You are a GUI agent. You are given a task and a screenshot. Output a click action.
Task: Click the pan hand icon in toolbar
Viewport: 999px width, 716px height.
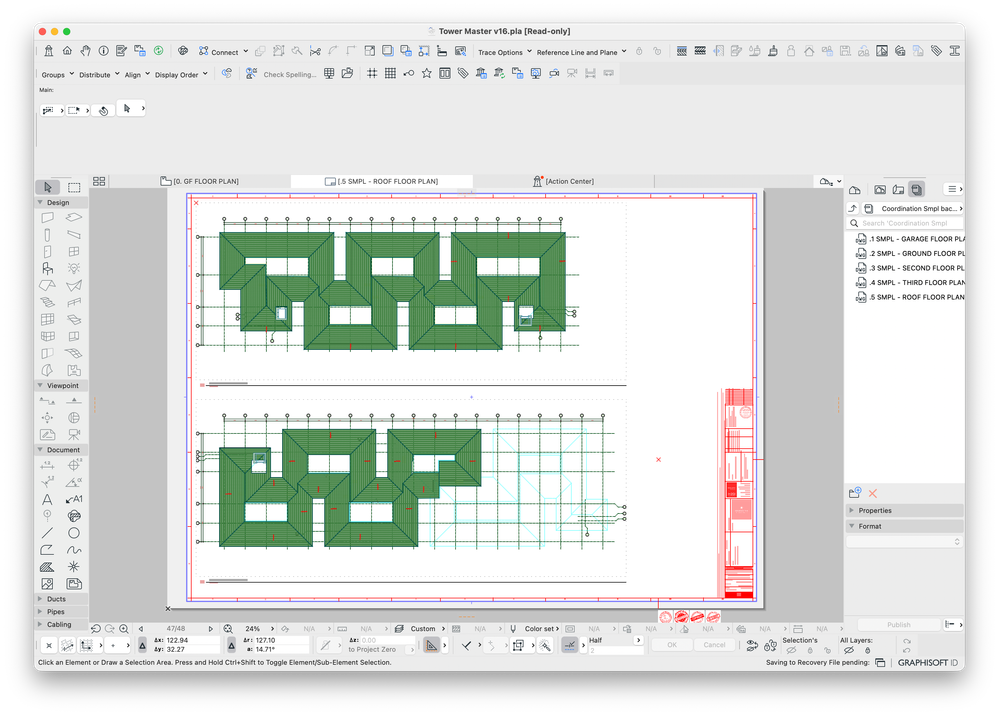(x=85, y=51)
